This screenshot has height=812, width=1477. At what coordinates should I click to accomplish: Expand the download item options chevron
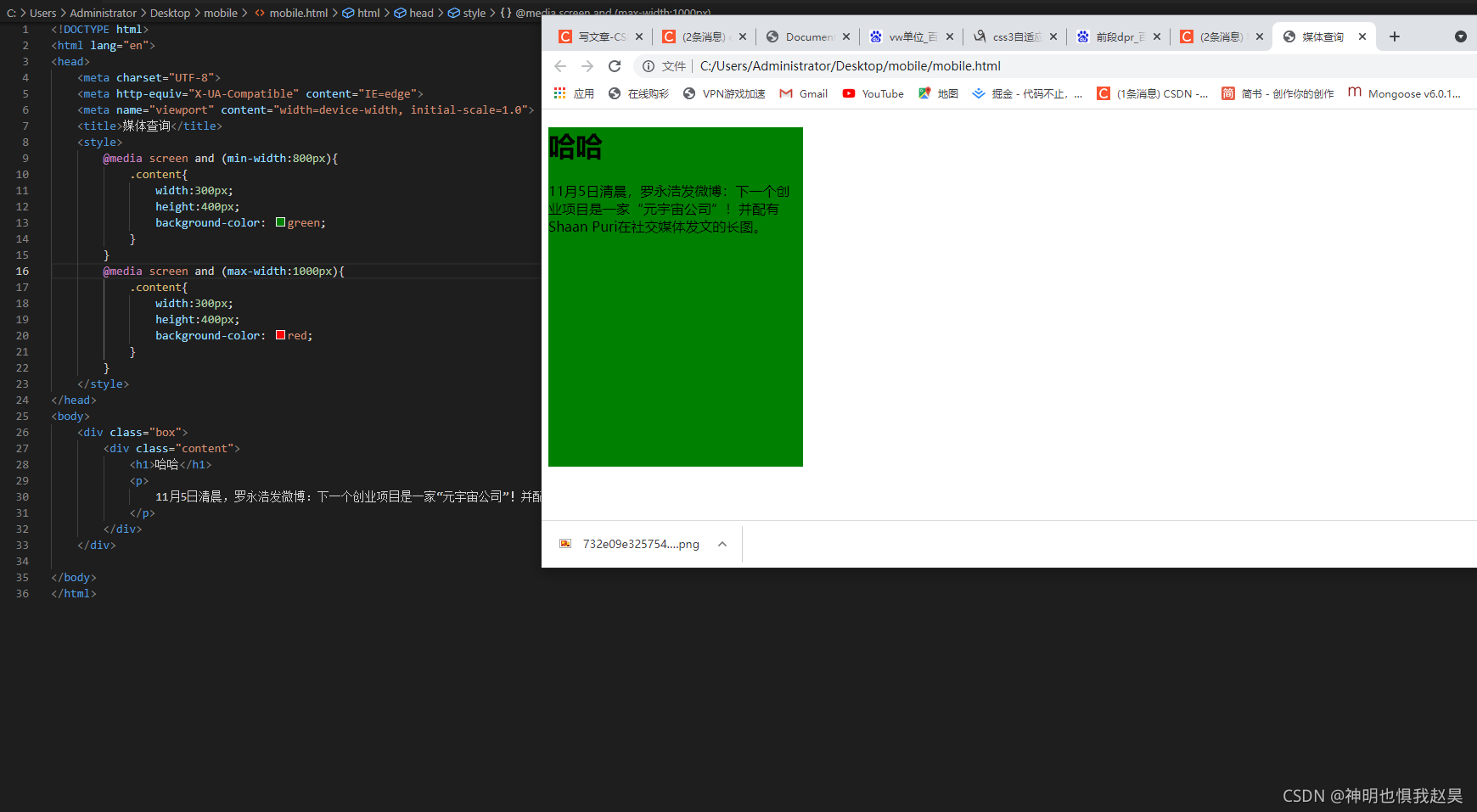[x=722, y=544]
